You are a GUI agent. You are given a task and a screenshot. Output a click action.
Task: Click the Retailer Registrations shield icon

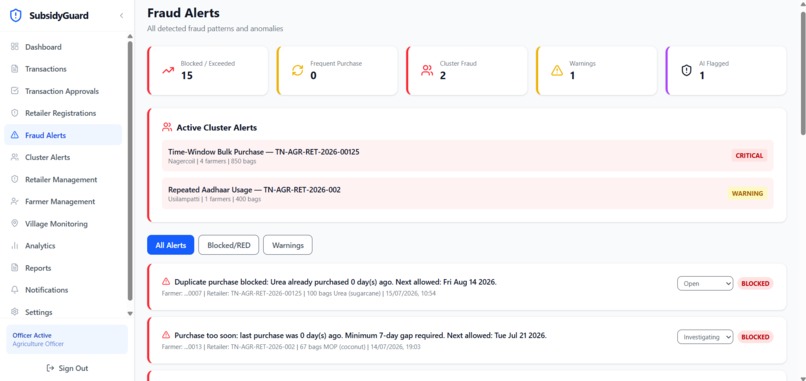14,113
